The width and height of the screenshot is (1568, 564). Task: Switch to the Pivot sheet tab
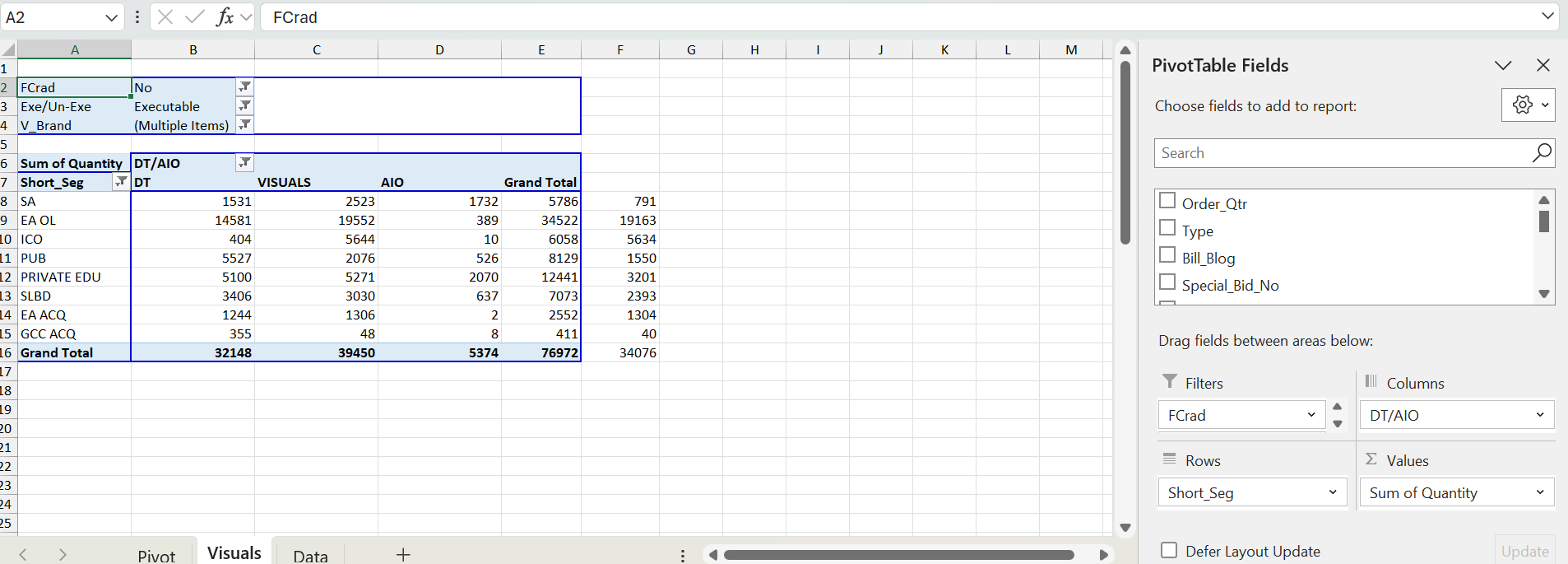click(156, 556)
